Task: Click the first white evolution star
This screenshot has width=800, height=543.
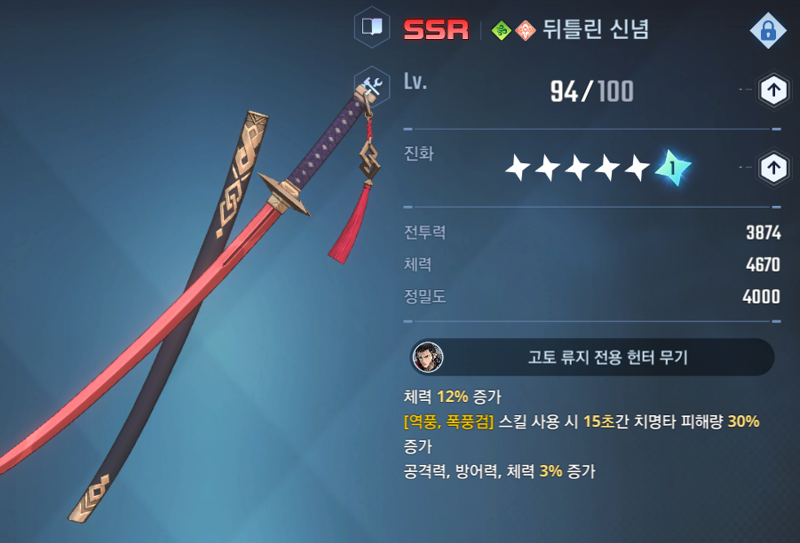Action: coord(517,167)
